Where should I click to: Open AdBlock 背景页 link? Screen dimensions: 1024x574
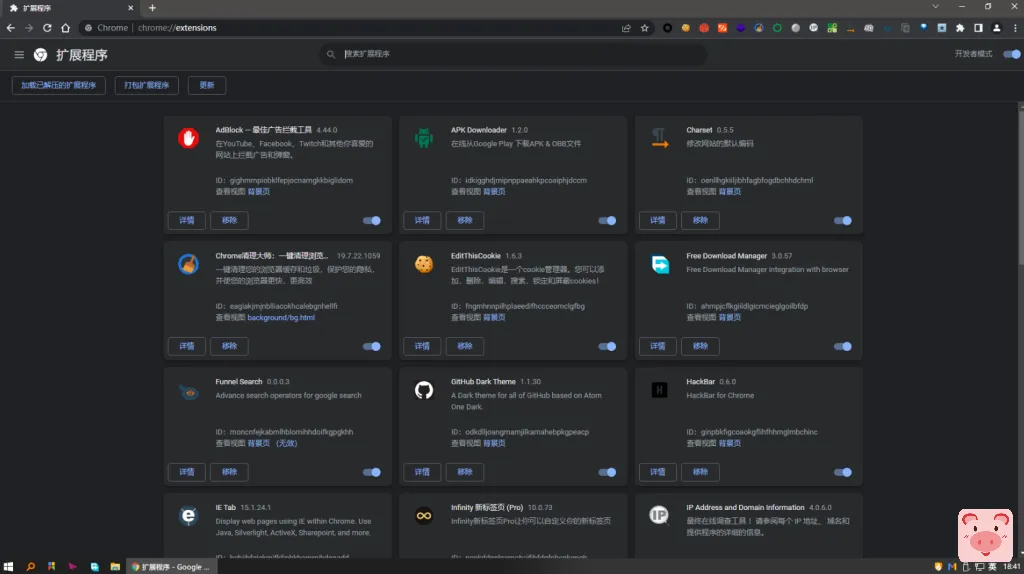pos(259,191)
